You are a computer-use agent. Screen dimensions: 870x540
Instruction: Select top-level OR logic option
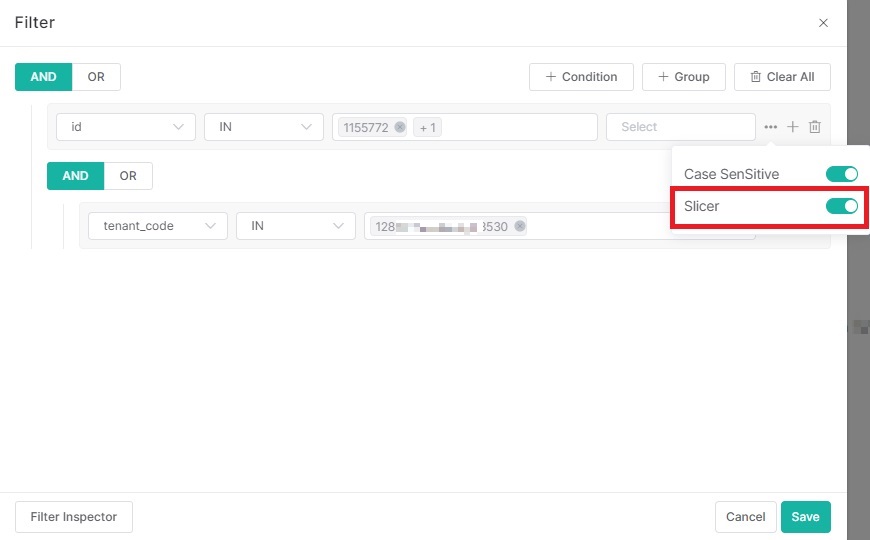click(96, 77)
